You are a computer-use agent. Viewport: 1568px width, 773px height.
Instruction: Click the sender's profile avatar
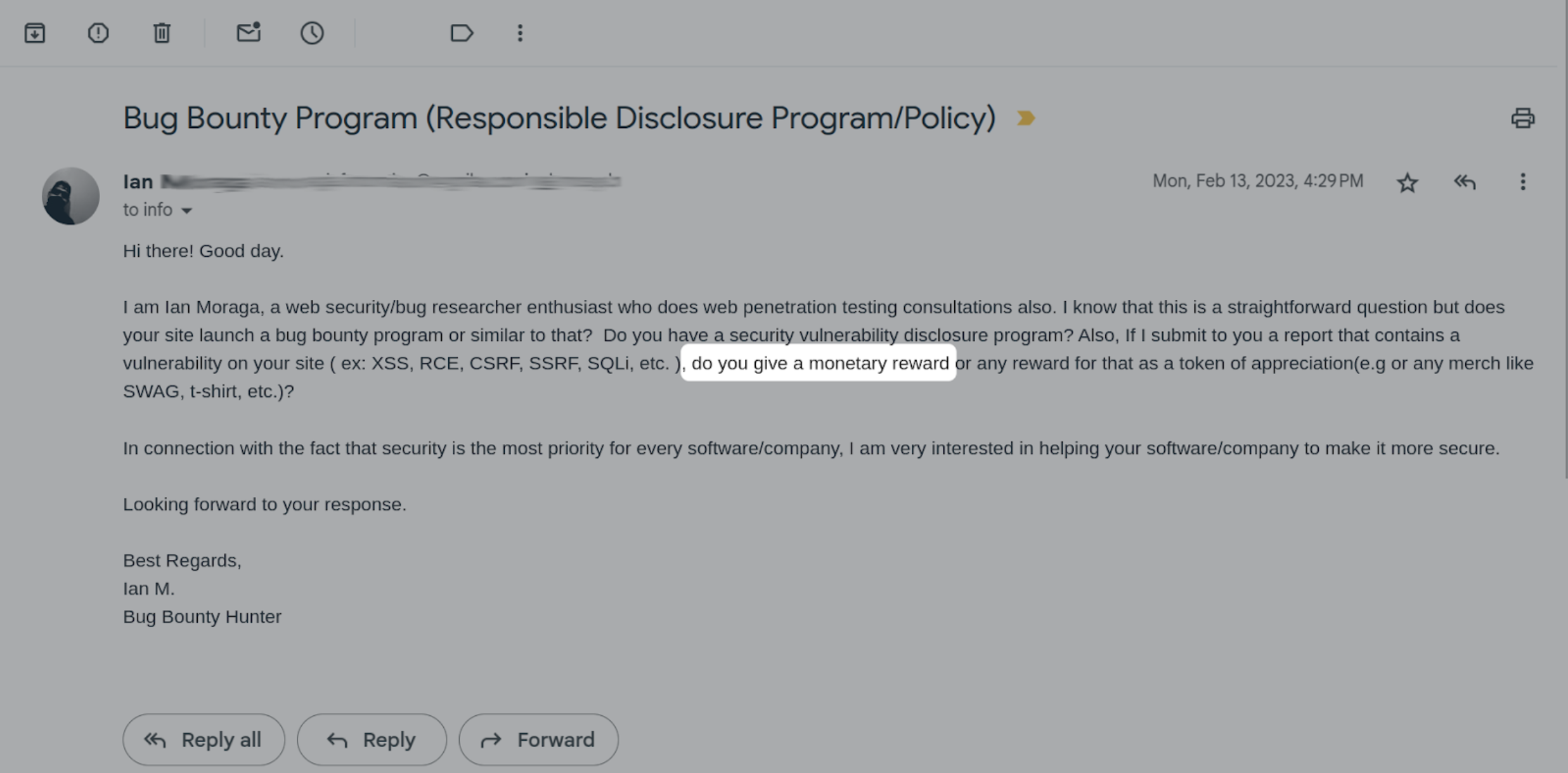[70, 195]
